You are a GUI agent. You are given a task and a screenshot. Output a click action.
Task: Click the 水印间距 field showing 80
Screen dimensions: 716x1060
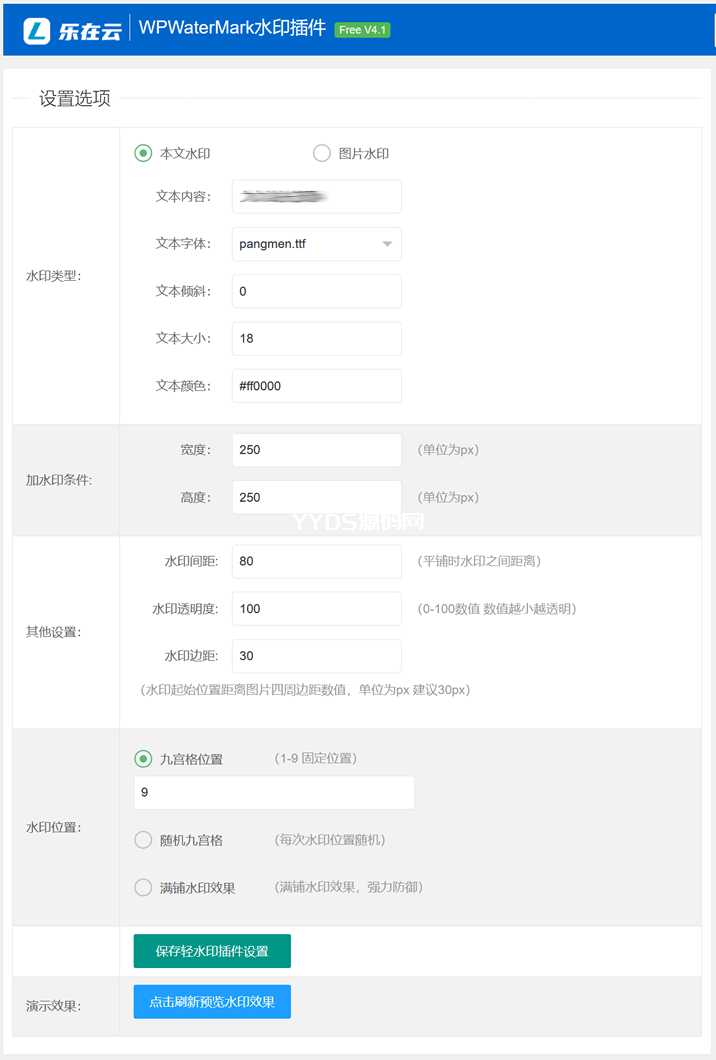point(316,561)
